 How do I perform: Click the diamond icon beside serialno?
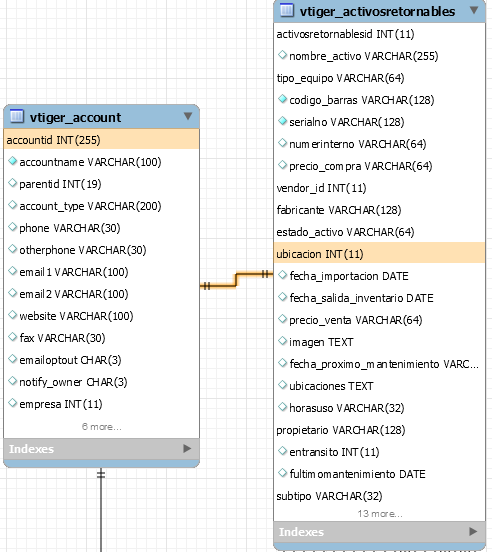click(282, 121)
